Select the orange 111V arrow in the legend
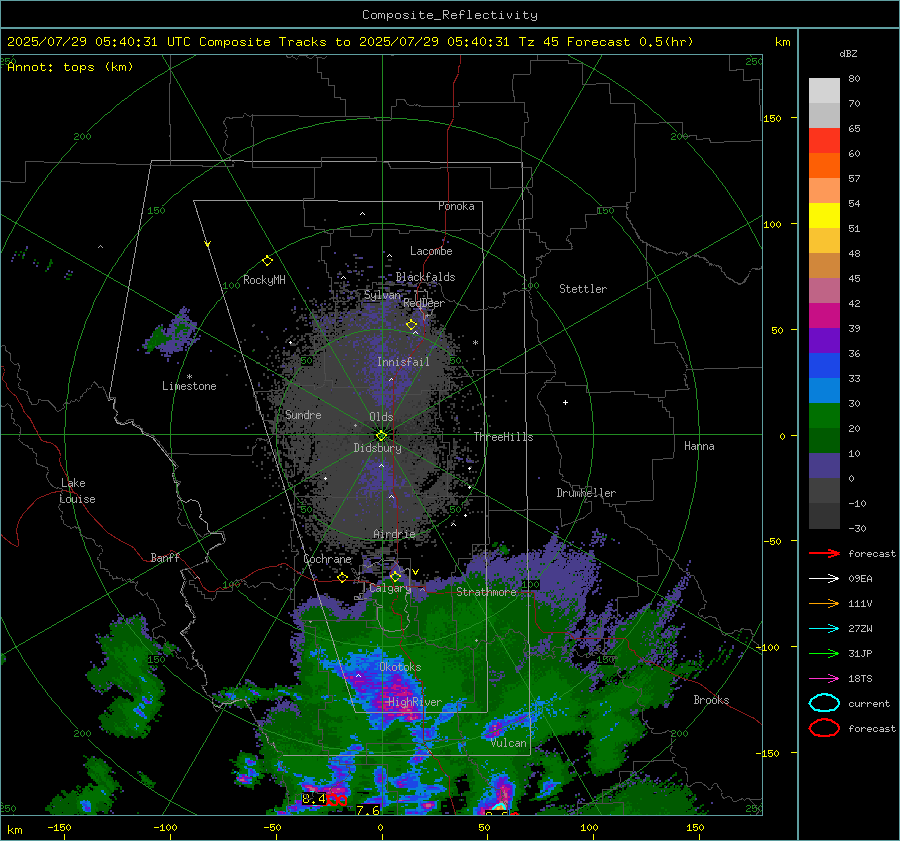 [x=824, y=603]
